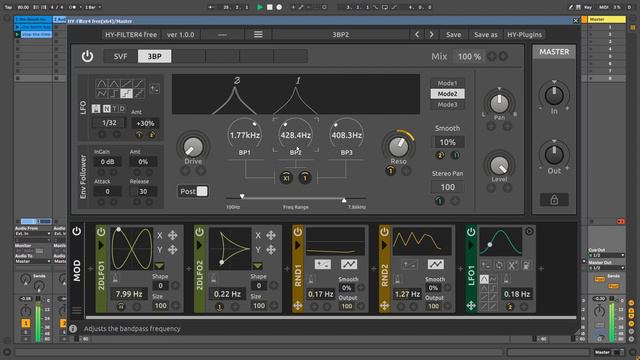
Task: Select the D dotted mode button
Action: pos(122,109)
